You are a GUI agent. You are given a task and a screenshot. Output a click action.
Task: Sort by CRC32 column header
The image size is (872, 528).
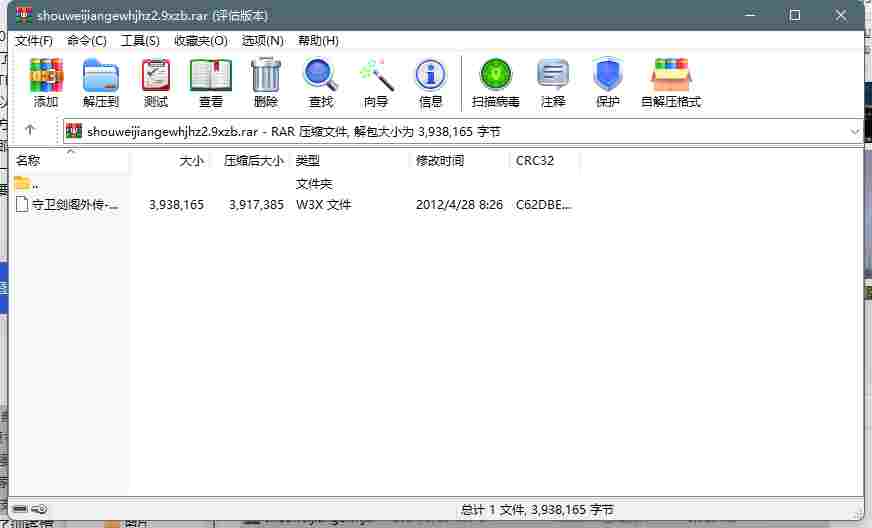(x=544, y=161)
